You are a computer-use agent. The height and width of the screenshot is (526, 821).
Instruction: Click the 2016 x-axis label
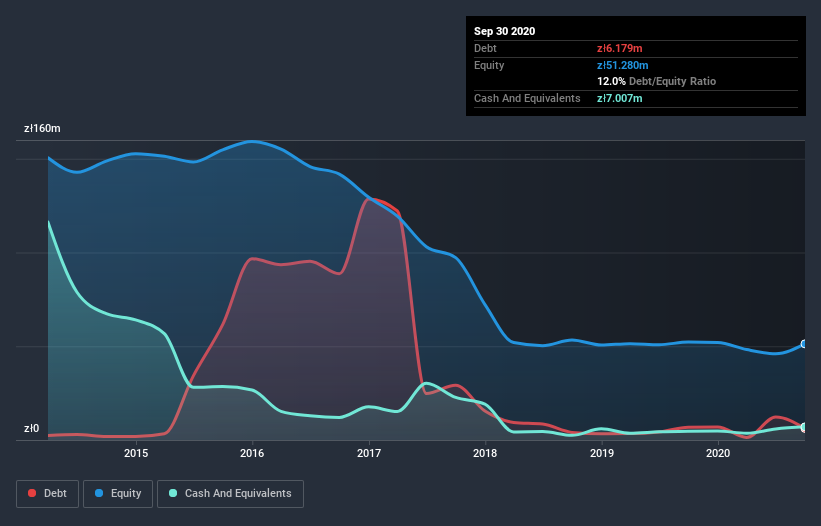(252, 453)
